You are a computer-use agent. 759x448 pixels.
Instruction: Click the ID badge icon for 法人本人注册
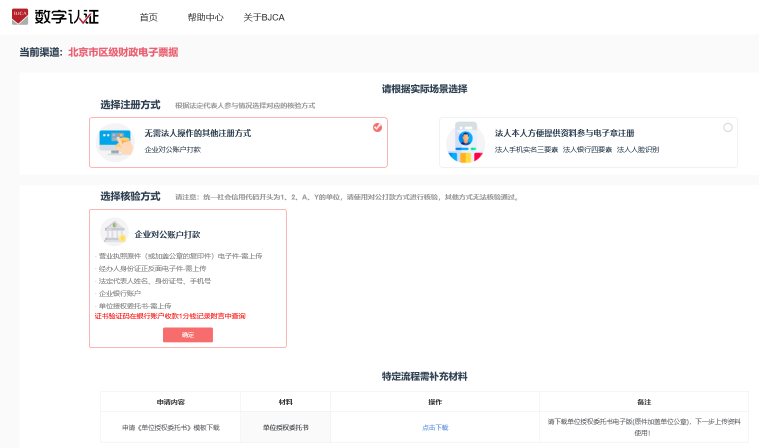[465, 142]
